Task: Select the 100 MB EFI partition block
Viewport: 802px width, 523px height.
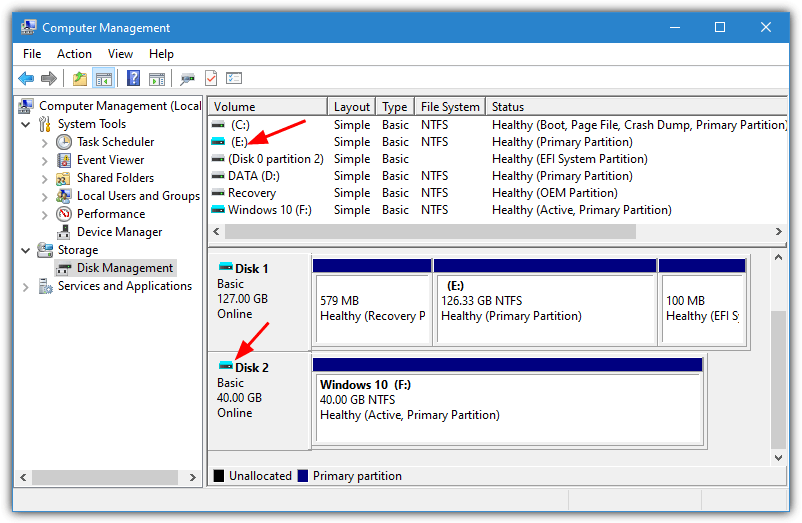Action: (702, 302)
